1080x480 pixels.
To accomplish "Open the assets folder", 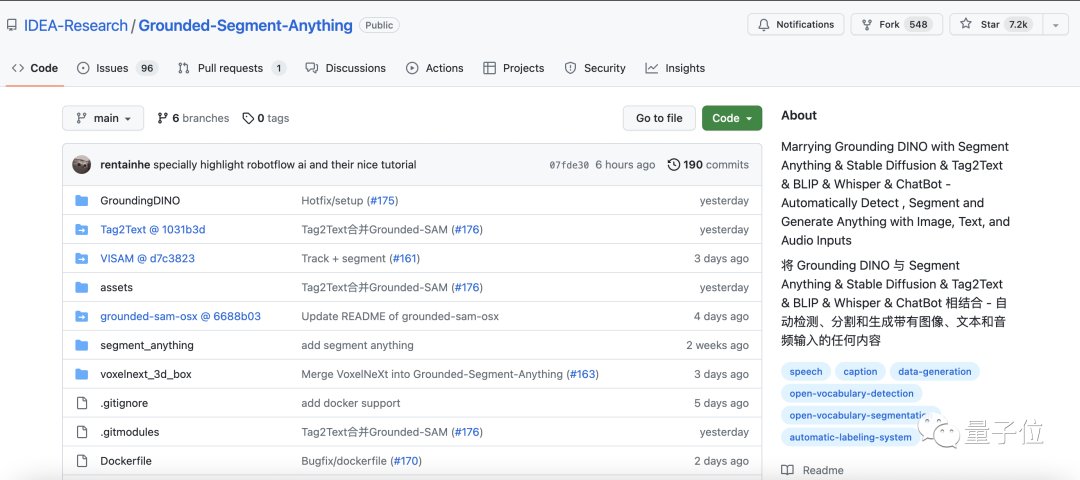I will (x=117, y=287).
